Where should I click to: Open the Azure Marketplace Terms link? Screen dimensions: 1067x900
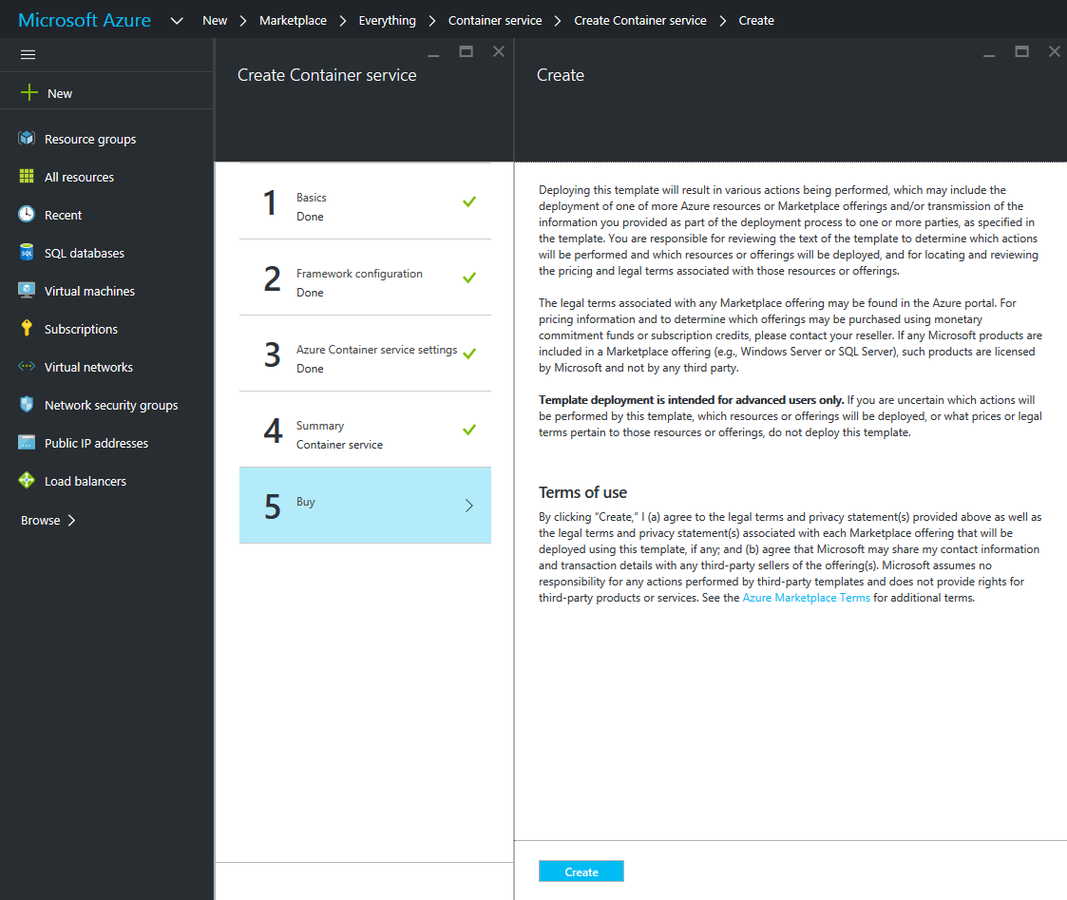point(806,598)
